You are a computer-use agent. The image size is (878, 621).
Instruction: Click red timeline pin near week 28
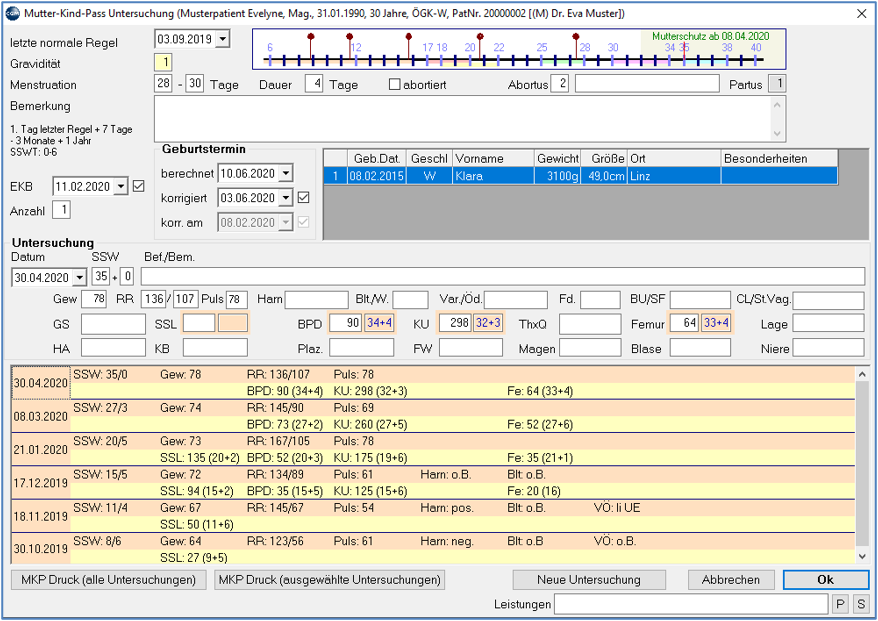576,37
